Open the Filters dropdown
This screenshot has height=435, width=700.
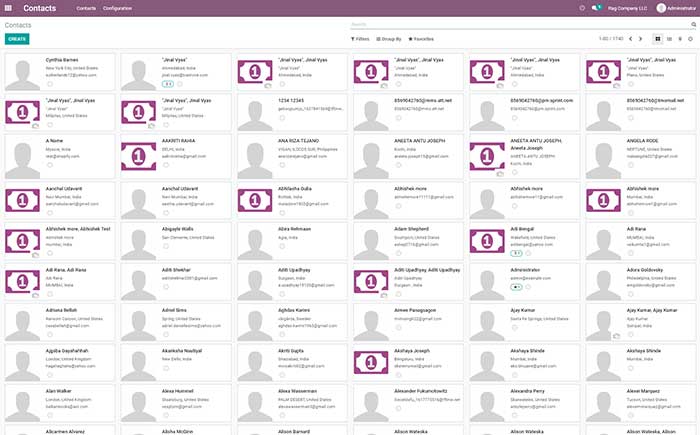pos(360,39)
